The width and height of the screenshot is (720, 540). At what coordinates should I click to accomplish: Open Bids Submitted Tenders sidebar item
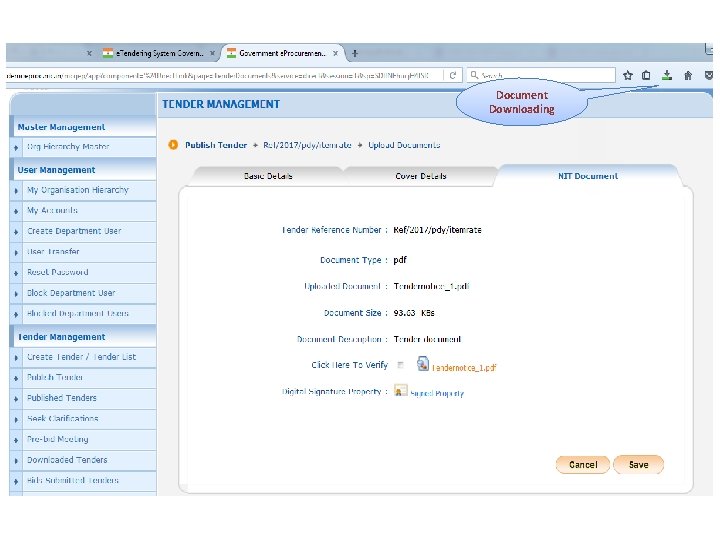73,481
